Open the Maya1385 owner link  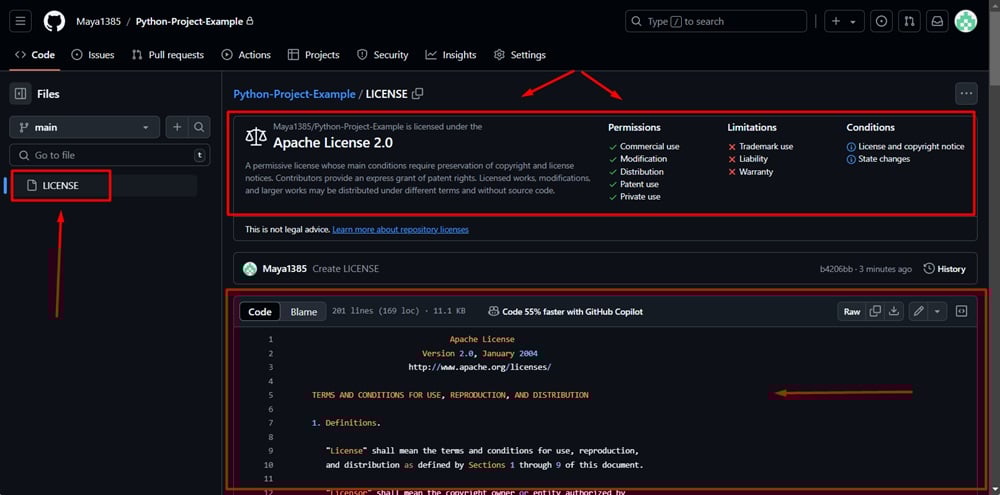coord(98,22)
